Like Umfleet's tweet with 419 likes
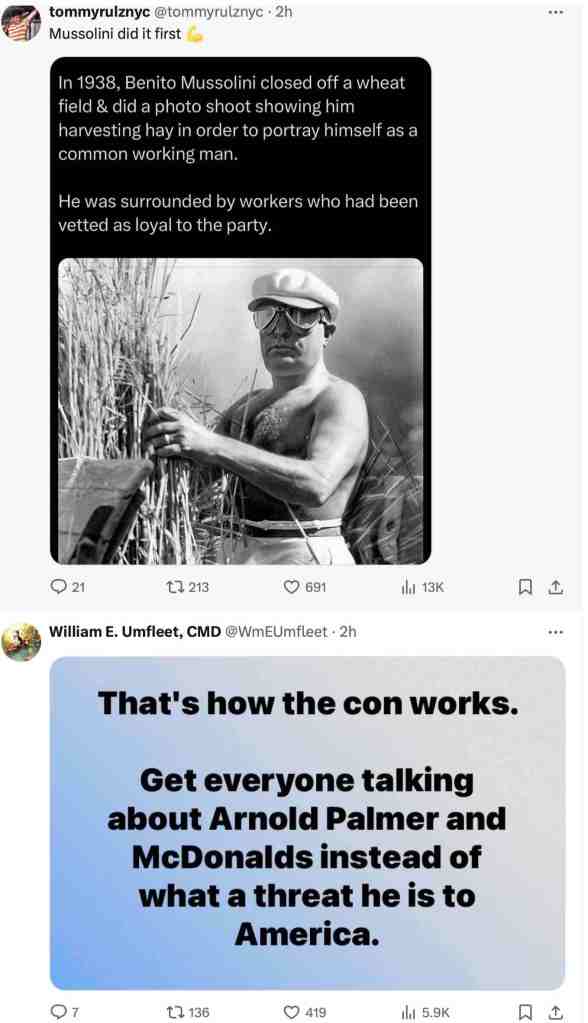 click(x=305, y=1012)
